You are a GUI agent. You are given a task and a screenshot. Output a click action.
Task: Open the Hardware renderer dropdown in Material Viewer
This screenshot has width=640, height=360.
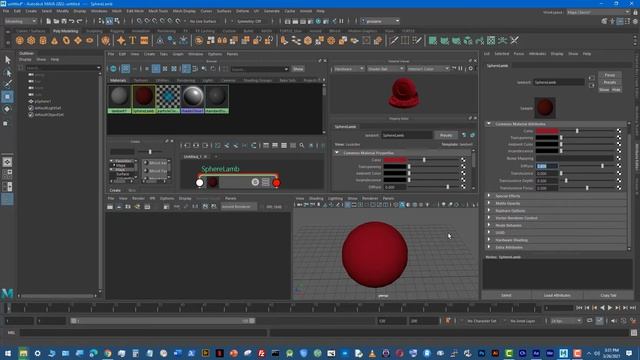coord(349,69)
